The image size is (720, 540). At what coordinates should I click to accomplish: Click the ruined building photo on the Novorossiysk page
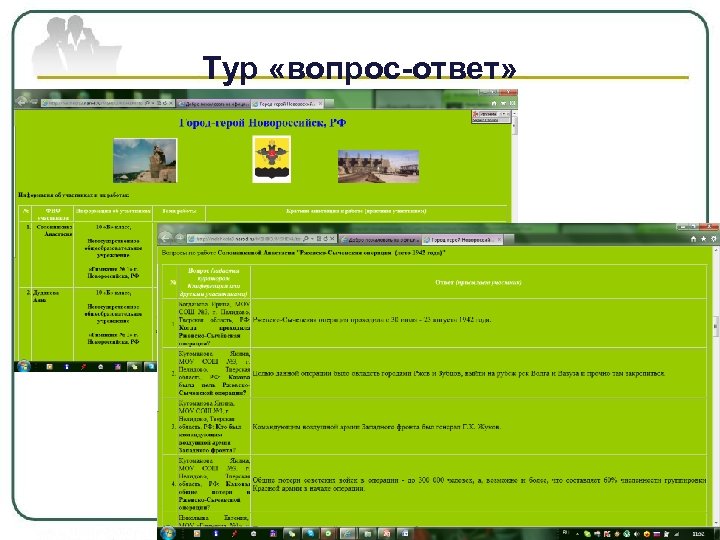[378, 166]
